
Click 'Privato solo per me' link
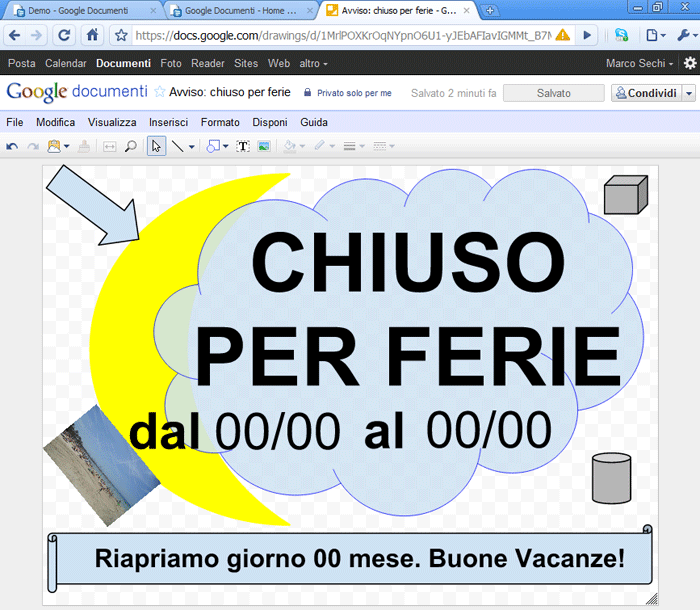click(354, 93)
